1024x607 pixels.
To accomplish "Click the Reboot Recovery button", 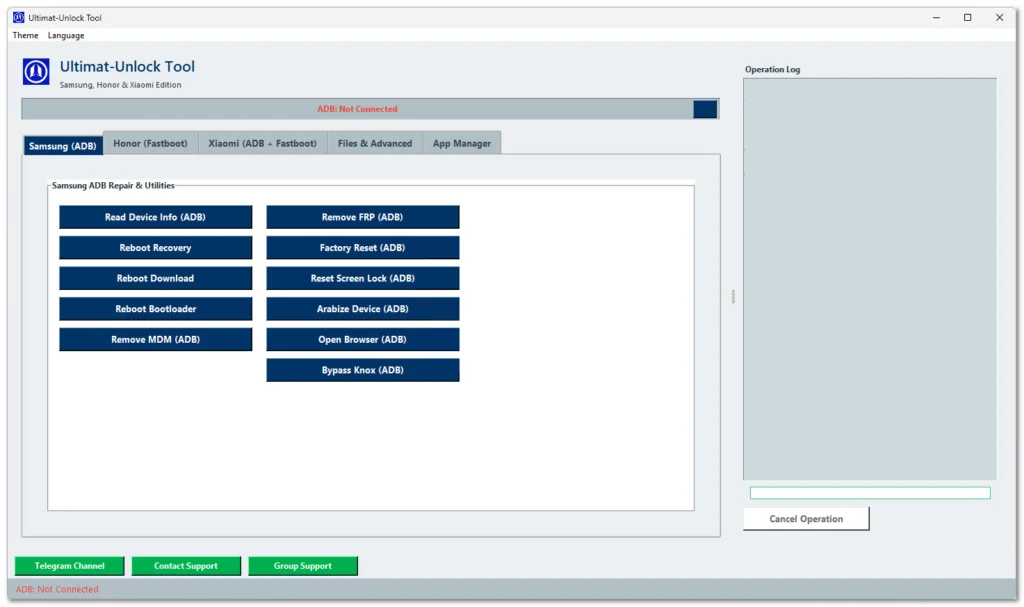I will (155, 248).
